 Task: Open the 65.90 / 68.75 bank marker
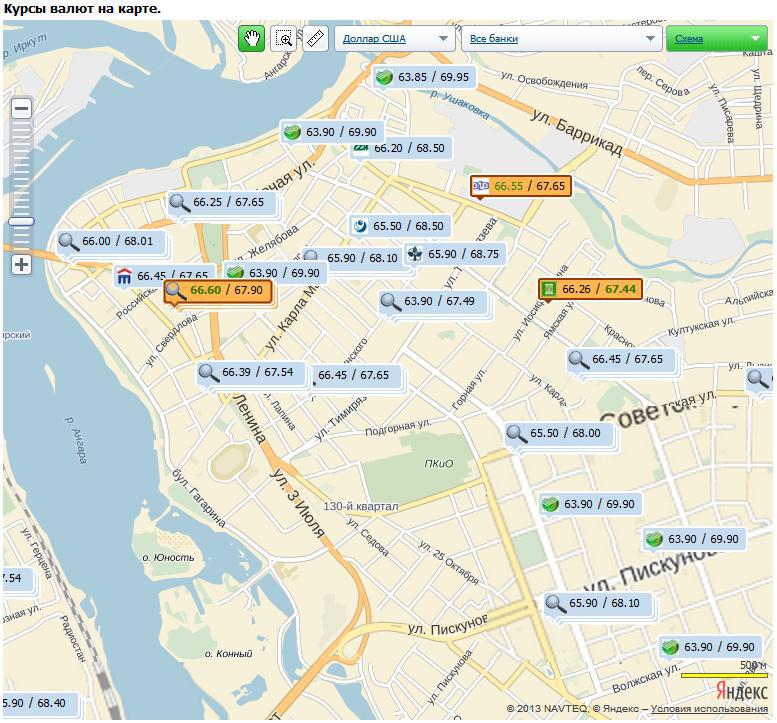click(x=454, y=254)
